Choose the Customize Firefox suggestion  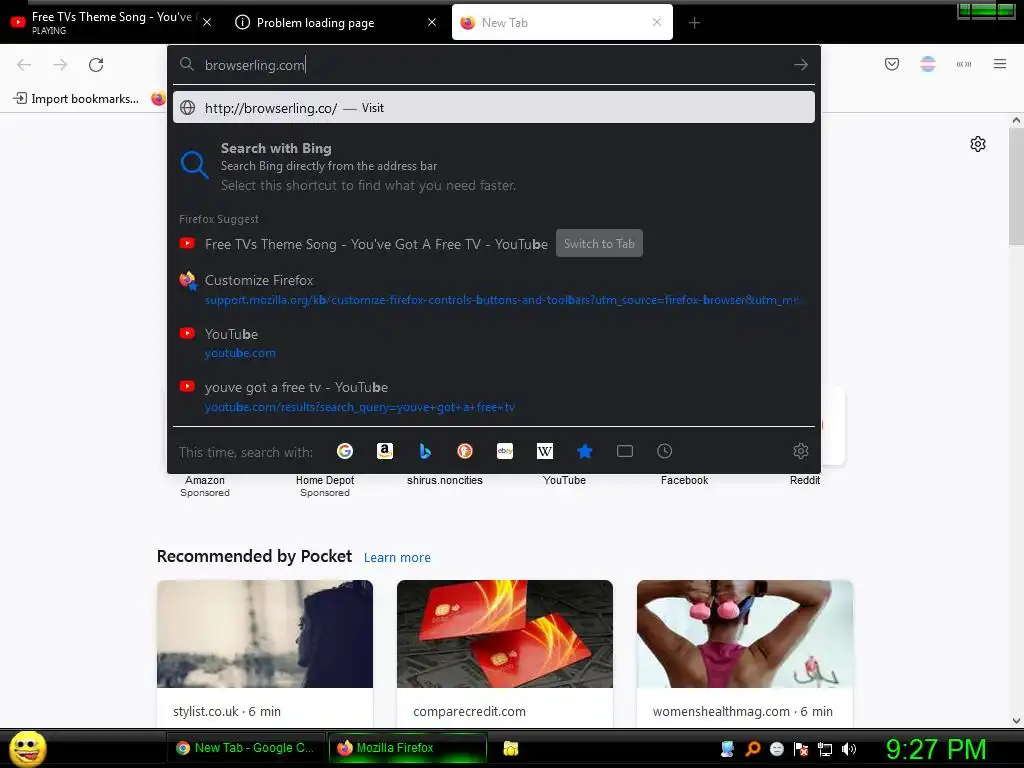tap(494, 289)
